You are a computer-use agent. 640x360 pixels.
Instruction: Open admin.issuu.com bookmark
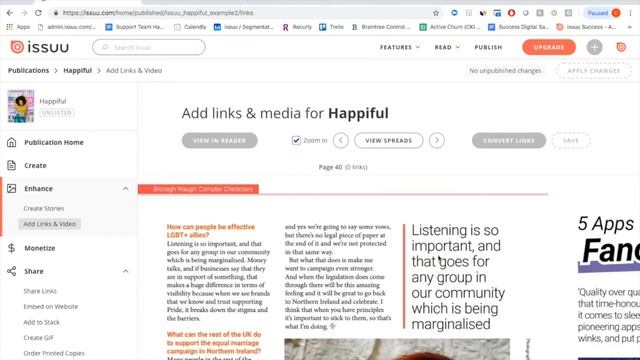click(x=67, y=27)
